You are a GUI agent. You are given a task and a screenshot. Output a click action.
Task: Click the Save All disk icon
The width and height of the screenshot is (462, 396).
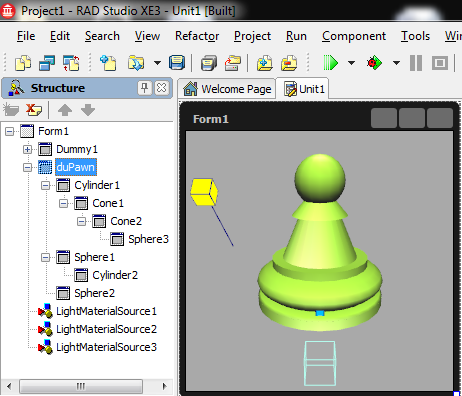[x=177, y=63]
